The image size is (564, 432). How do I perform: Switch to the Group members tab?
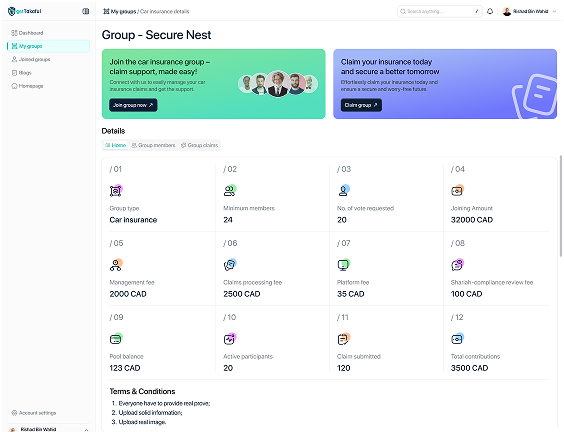tap(153, 145)
